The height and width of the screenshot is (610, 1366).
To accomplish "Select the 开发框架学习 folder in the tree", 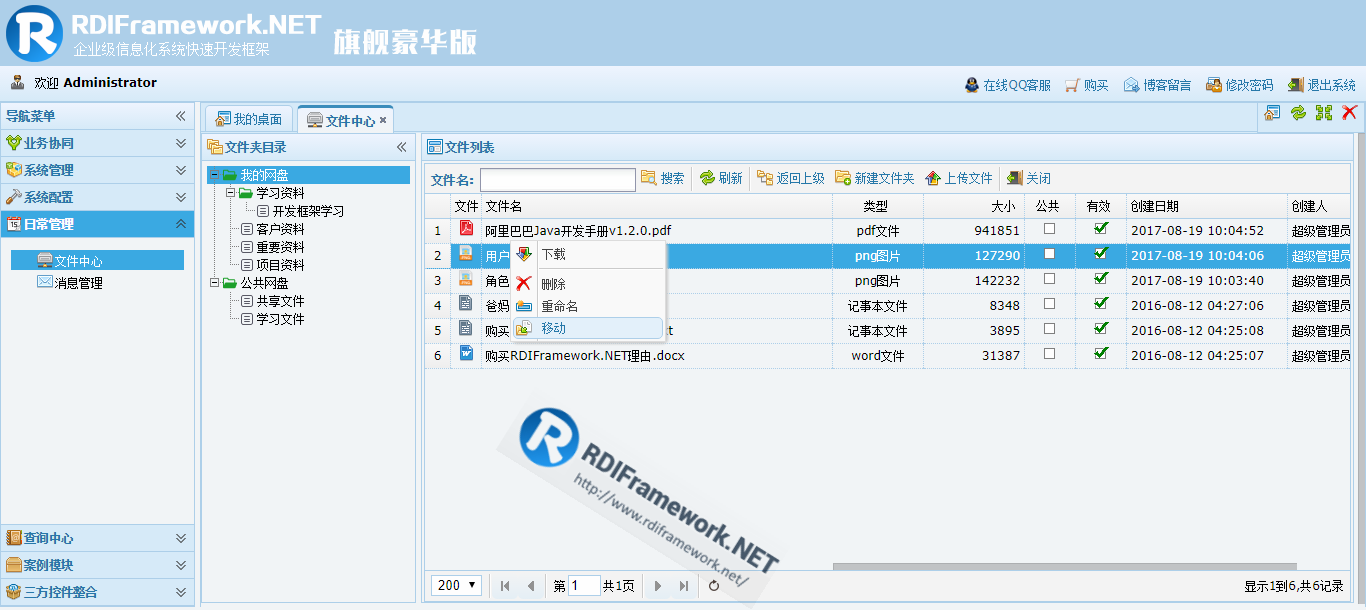I will (x=308, y=211).
